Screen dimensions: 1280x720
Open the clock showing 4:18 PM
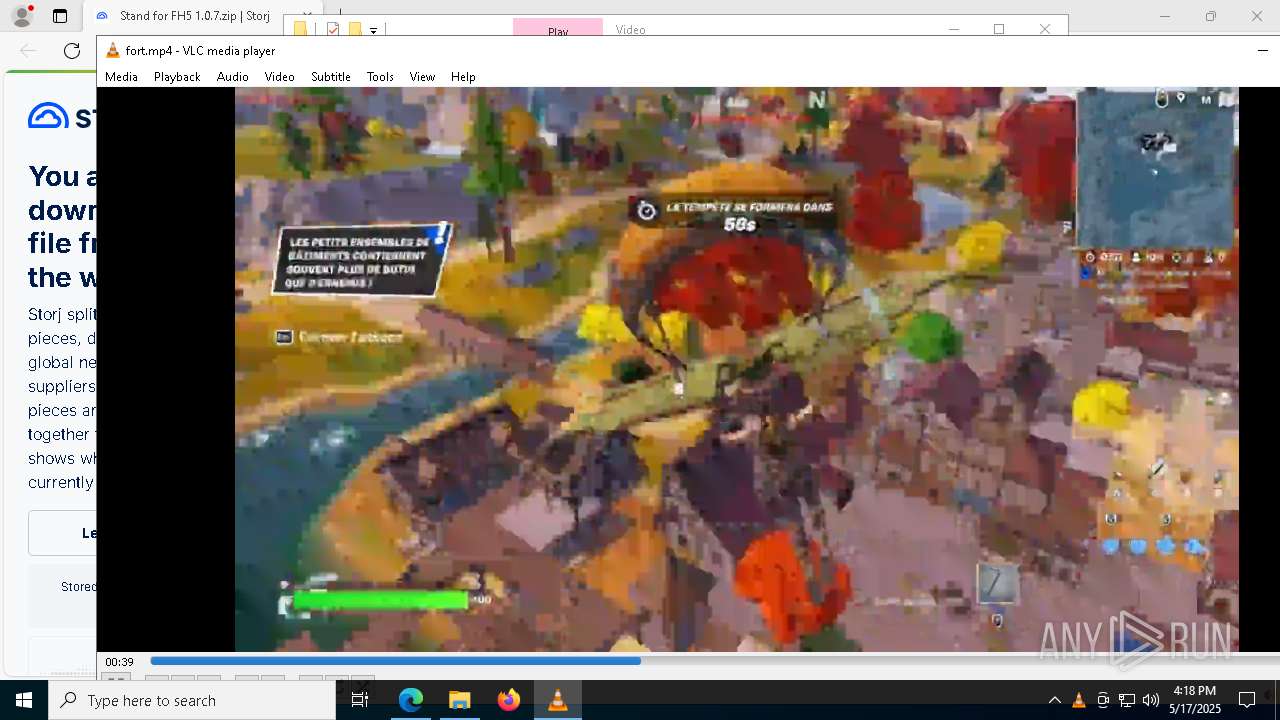tap(1195, 700)
